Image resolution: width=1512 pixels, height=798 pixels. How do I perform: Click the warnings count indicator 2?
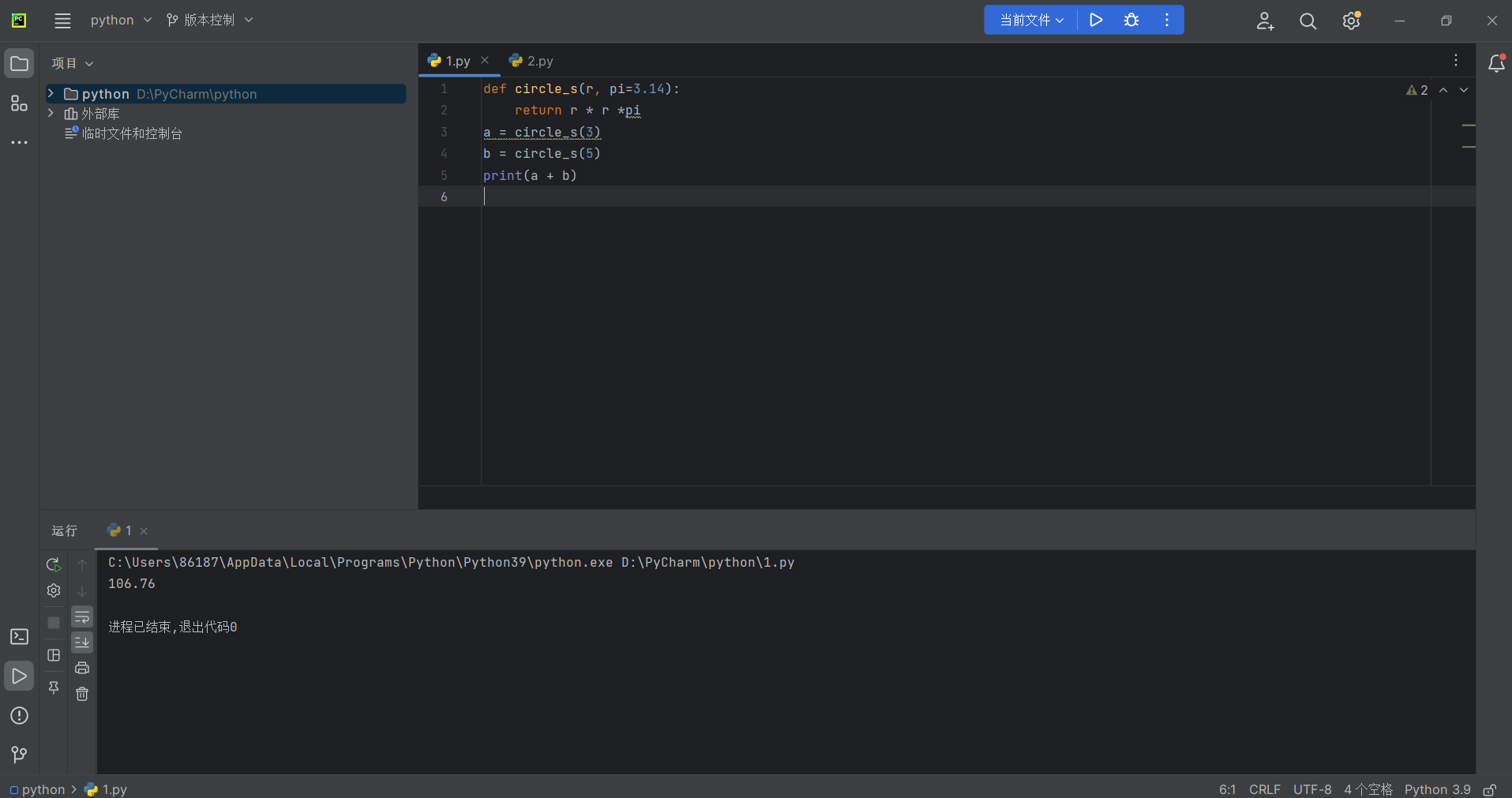(x=1417, y=90)
